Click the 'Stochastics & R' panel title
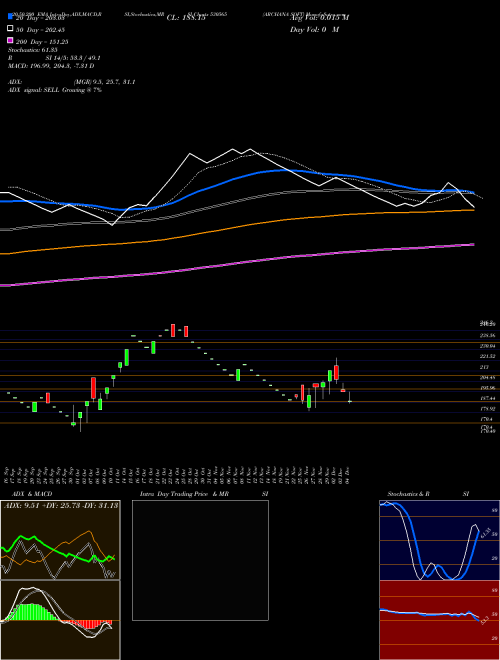This screenshot has width=500, height=660. tap(408, 494)
